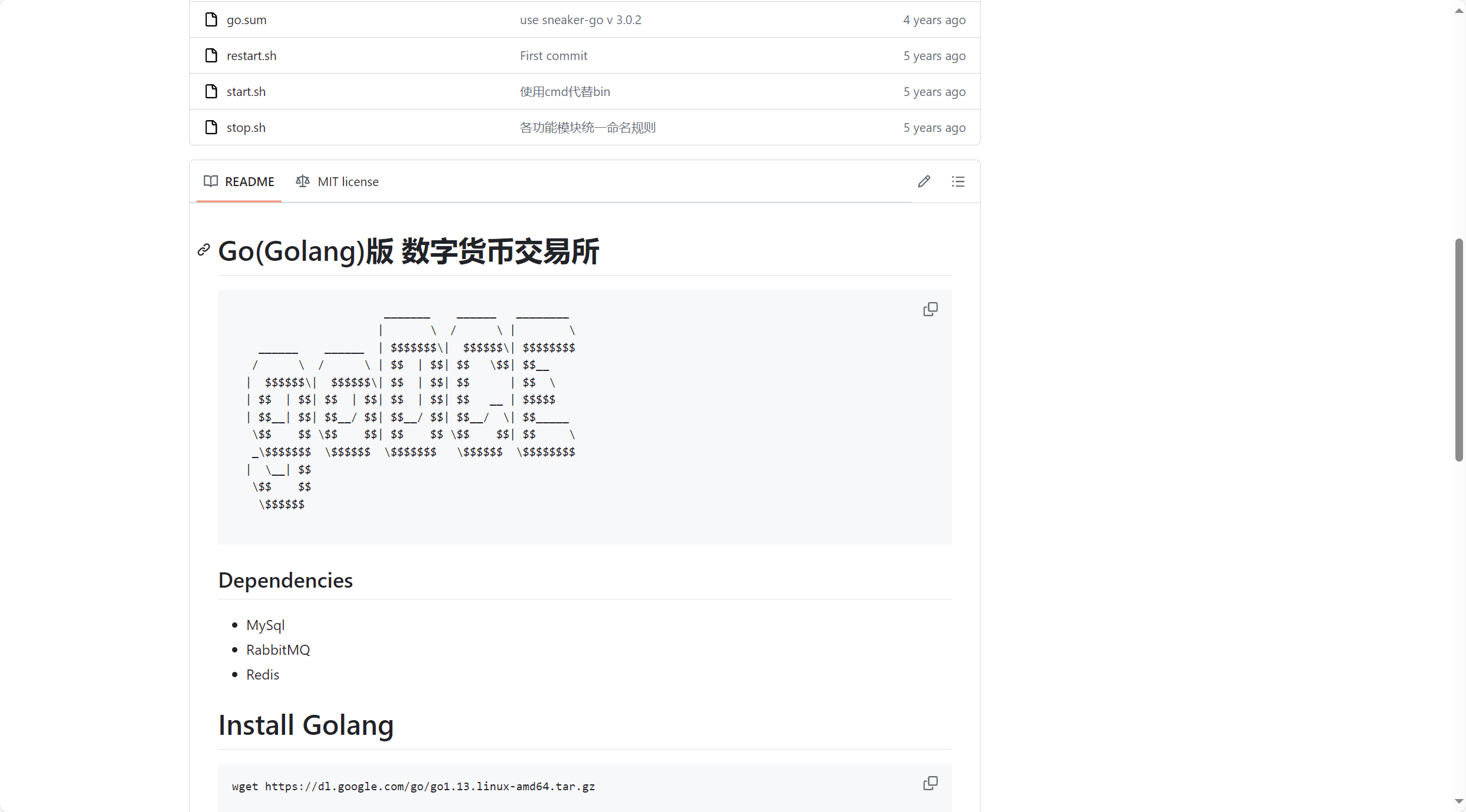The height and width of the screenshot is (812, 1466).
Task: Click the Redis list item
Action: 263,674
